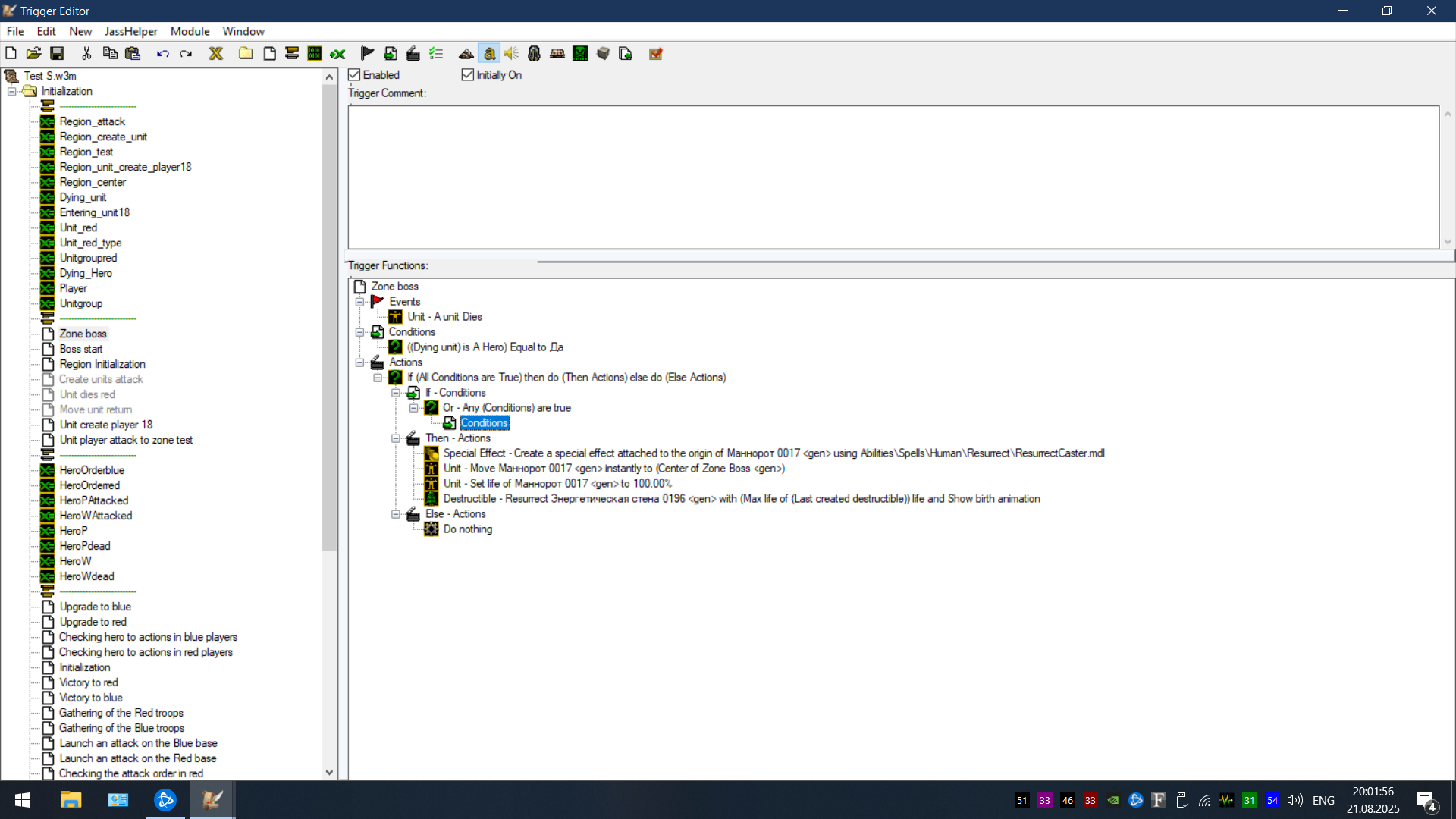The width and height of the screenshot is (1456, 819).
Task: Open File Explorer from the taskbar
Action: click(71, 800)
